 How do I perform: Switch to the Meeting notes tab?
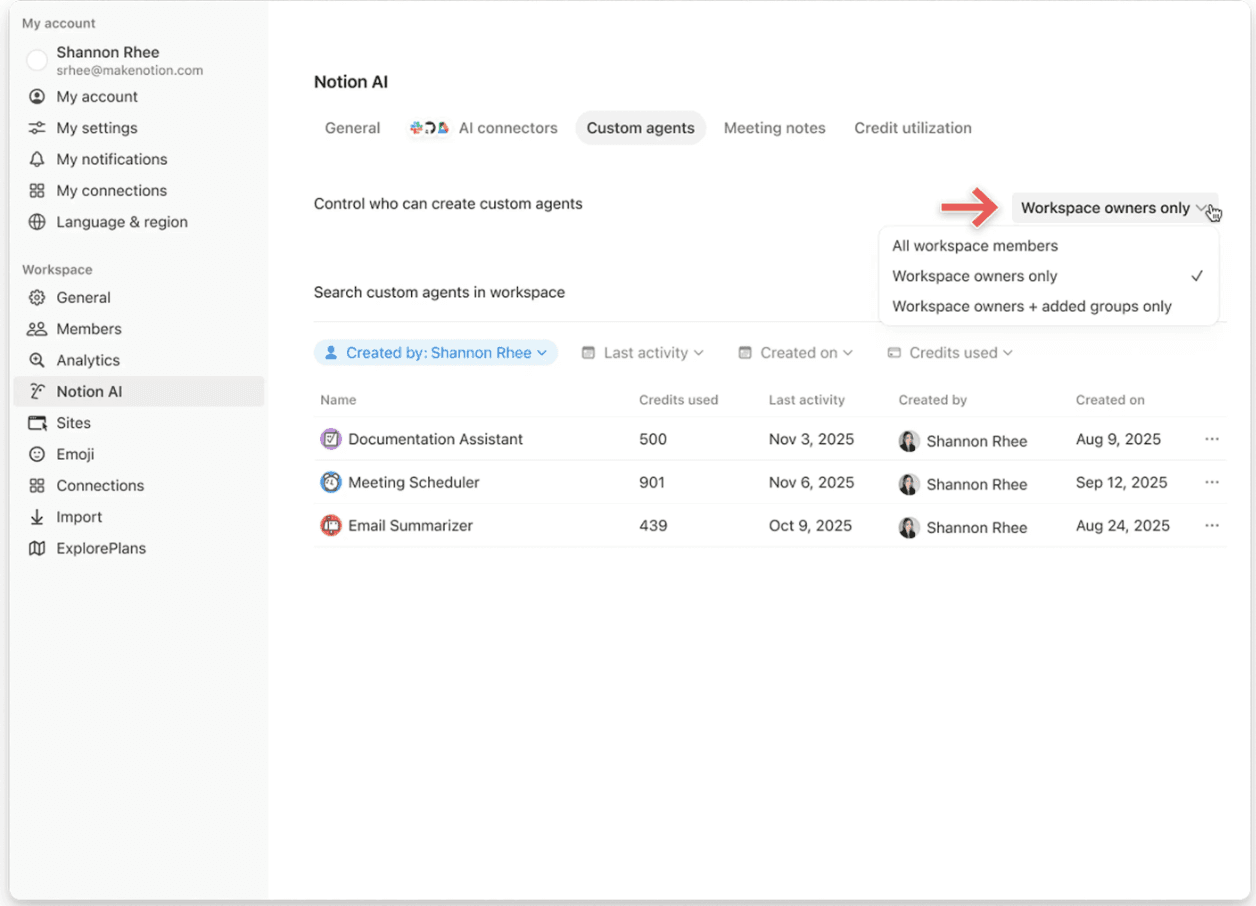pos(774,128)
